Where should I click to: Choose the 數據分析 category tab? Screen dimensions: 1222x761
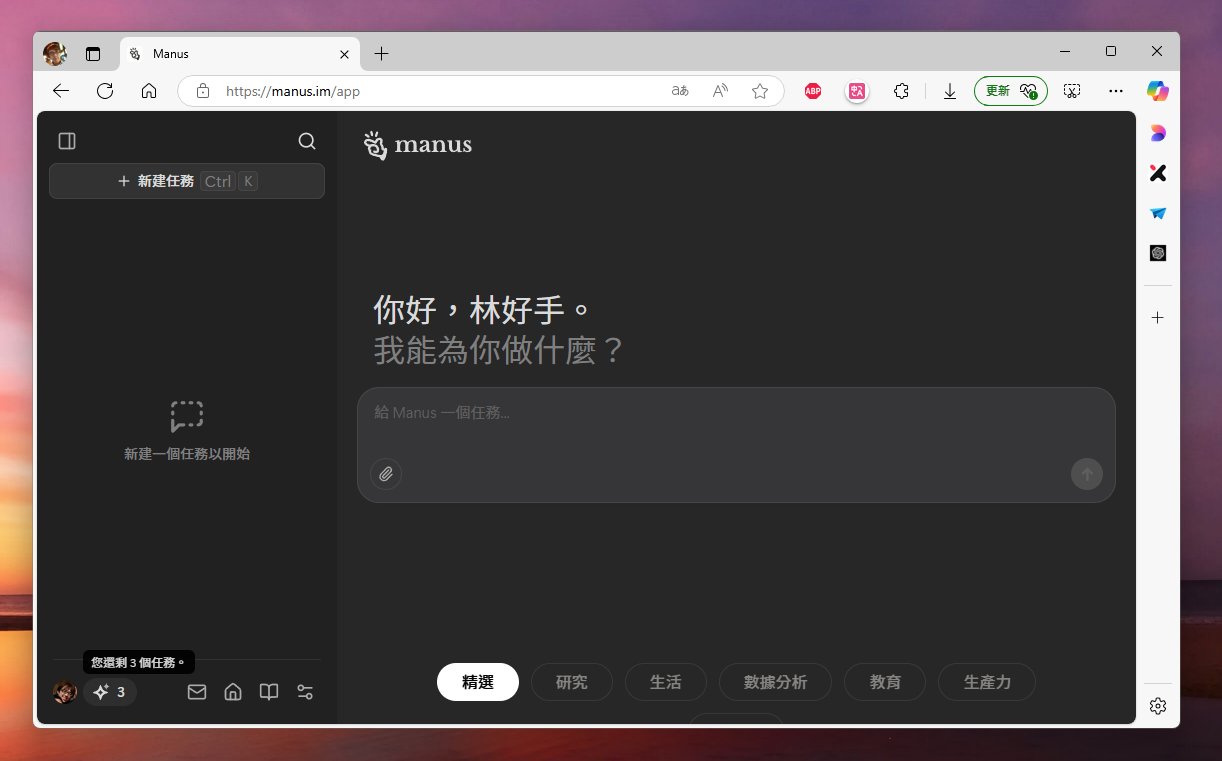(775, 682)
